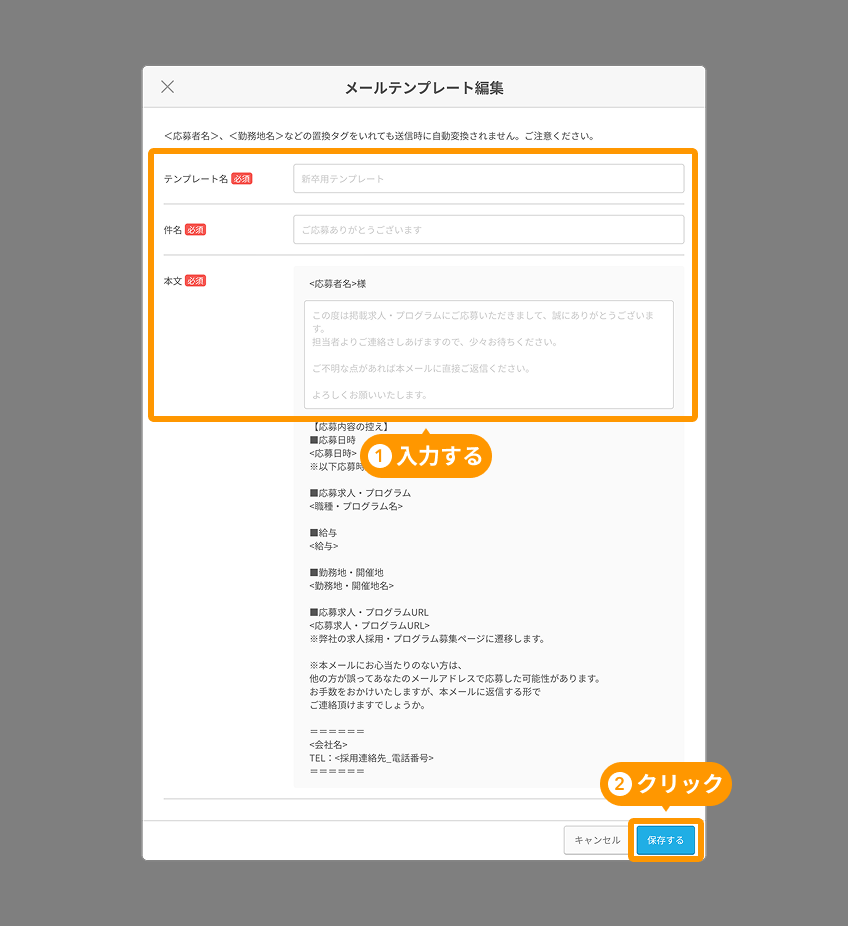Click the ※本メールにお心当たりのない方は line
848x926 pixels.
tap(386, 665)
